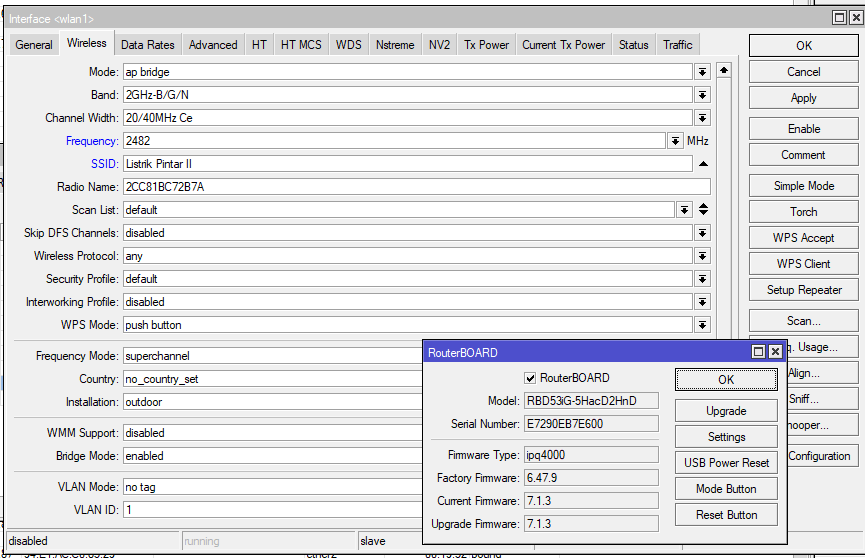This screenshot has height=558, width=865.
Task: Click the disabled status bar entry
Action: (x=93, y=541)
